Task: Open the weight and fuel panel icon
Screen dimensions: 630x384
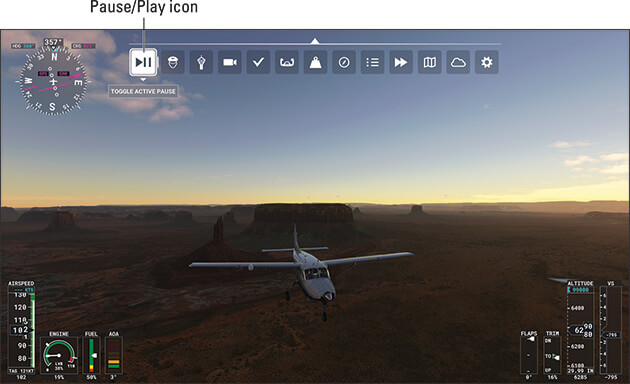Action: pos(315,62)
